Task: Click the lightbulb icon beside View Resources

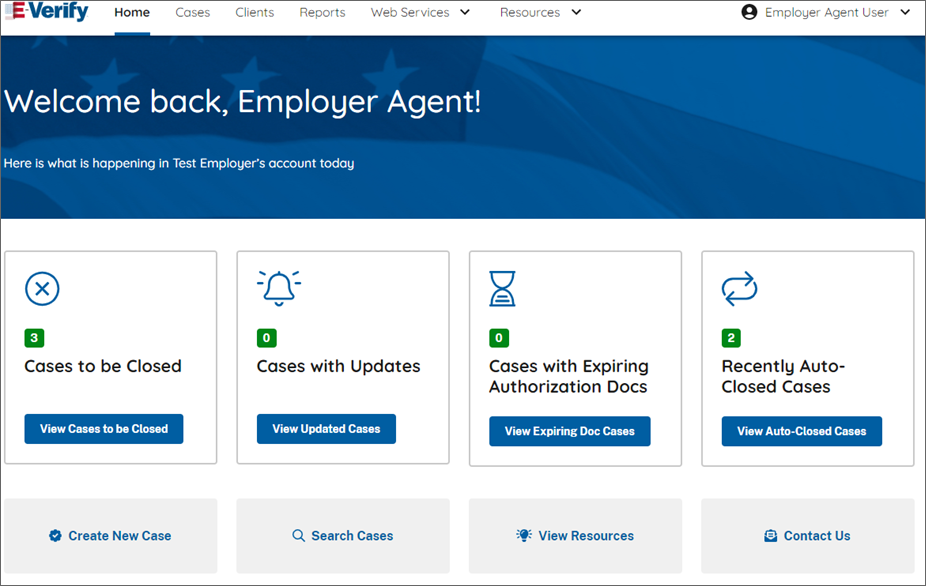Action: 524,535
